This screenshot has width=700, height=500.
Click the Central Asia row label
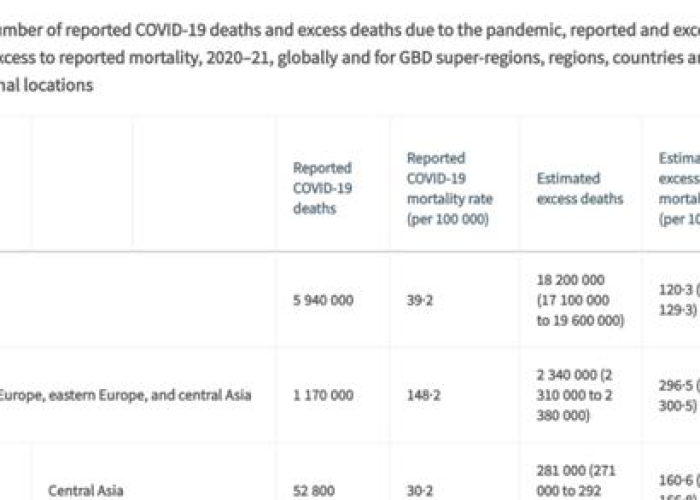point(86,491)
